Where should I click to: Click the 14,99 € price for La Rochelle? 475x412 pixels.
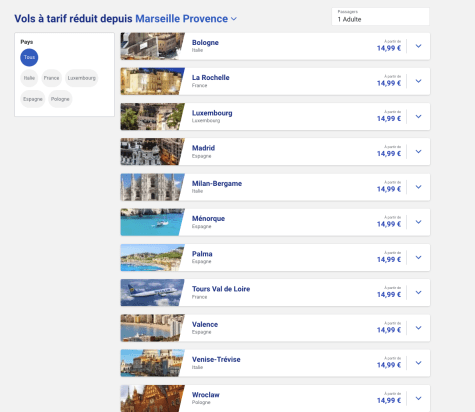coord(389,83)
